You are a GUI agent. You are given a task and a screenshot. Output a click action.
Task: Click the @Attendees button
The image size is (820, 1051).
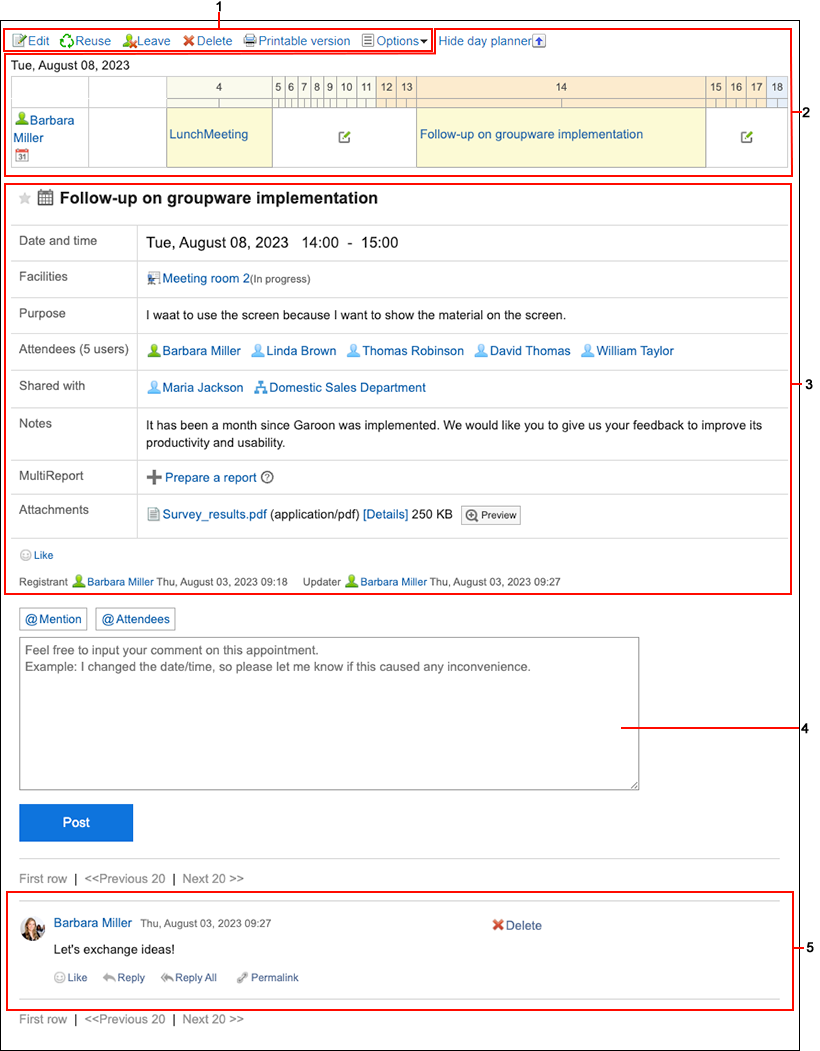135,619
